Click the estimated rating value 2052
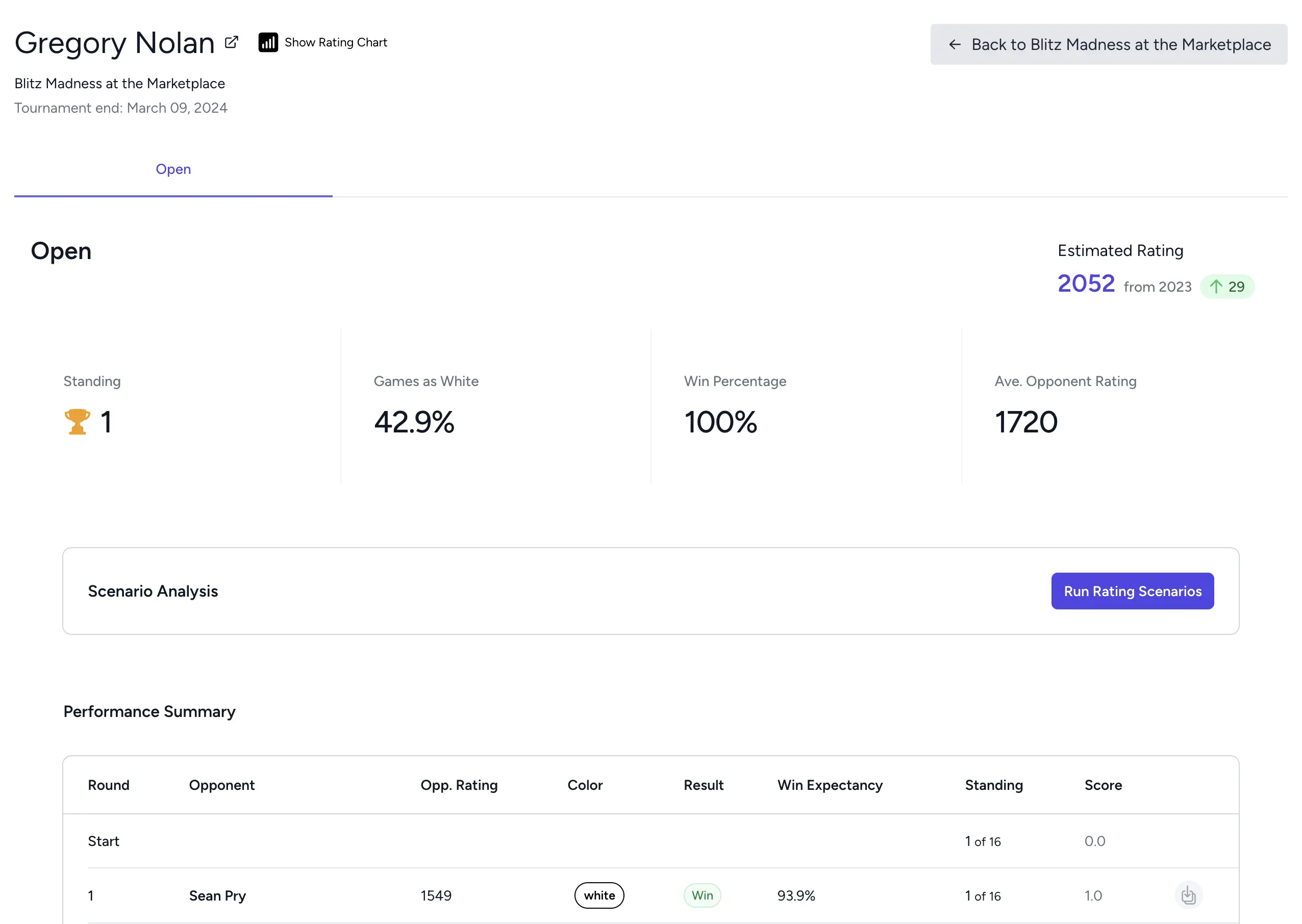The image size is (1302, 924). click(1086, 284)
